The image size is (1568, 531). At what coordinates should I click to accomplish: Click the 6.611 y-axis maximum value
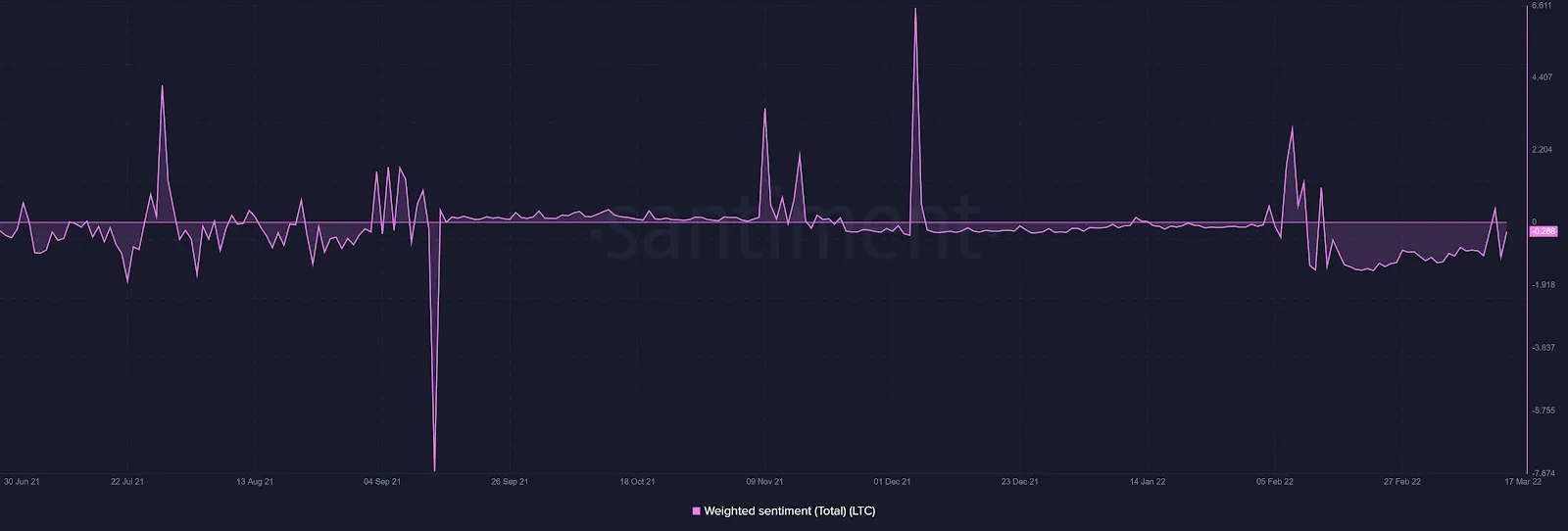[x=1542, y=6]
